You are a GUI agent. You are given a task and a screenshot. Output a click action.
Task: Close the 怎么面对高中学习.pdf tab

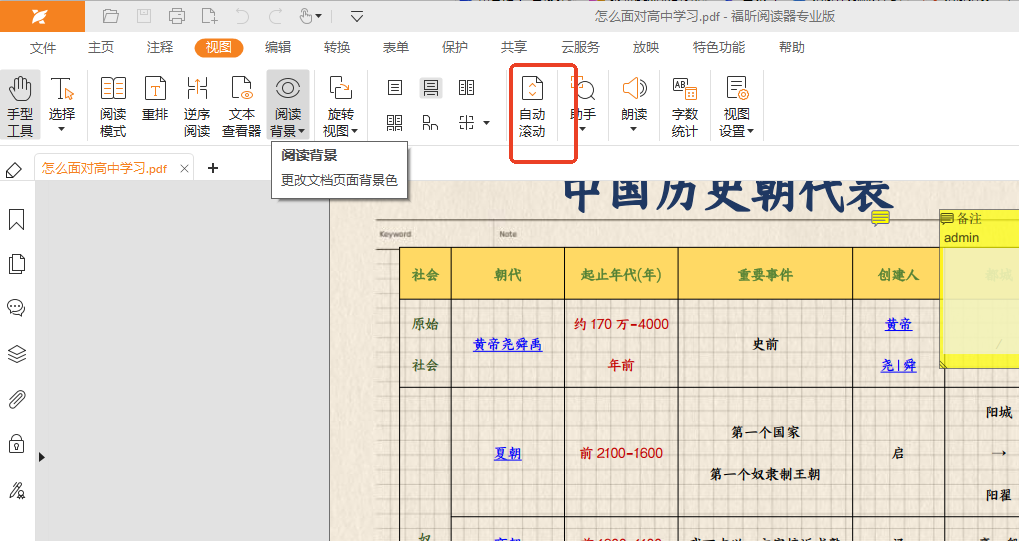(184, 168)
